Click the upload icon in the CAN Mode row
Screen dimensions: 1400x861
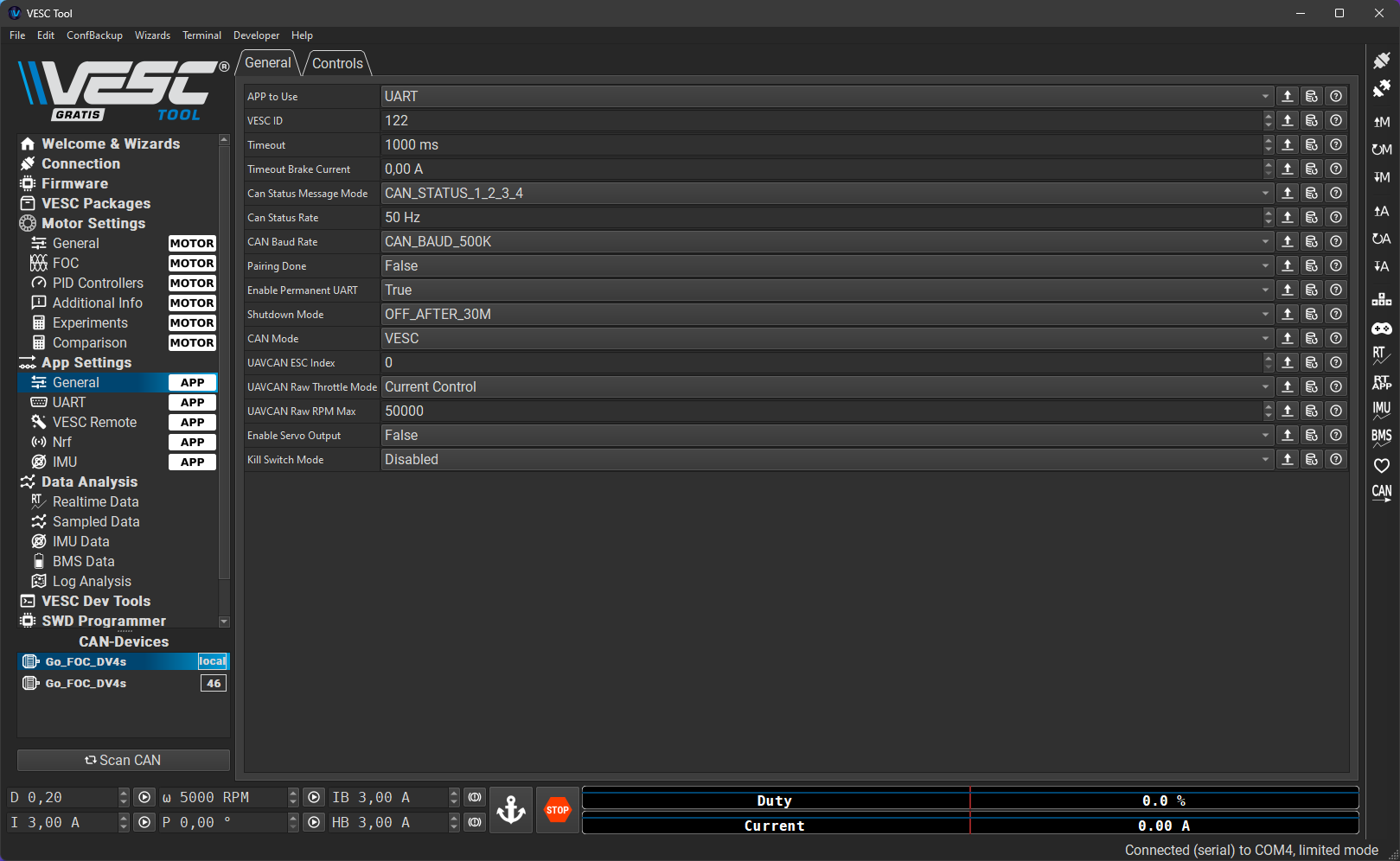click(1288, 338)
